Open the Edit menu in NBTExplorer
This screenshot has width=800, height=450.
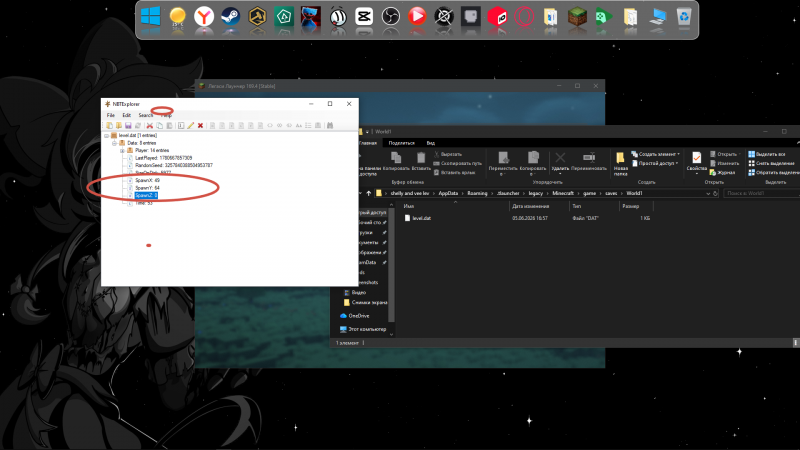click(127, 115)
